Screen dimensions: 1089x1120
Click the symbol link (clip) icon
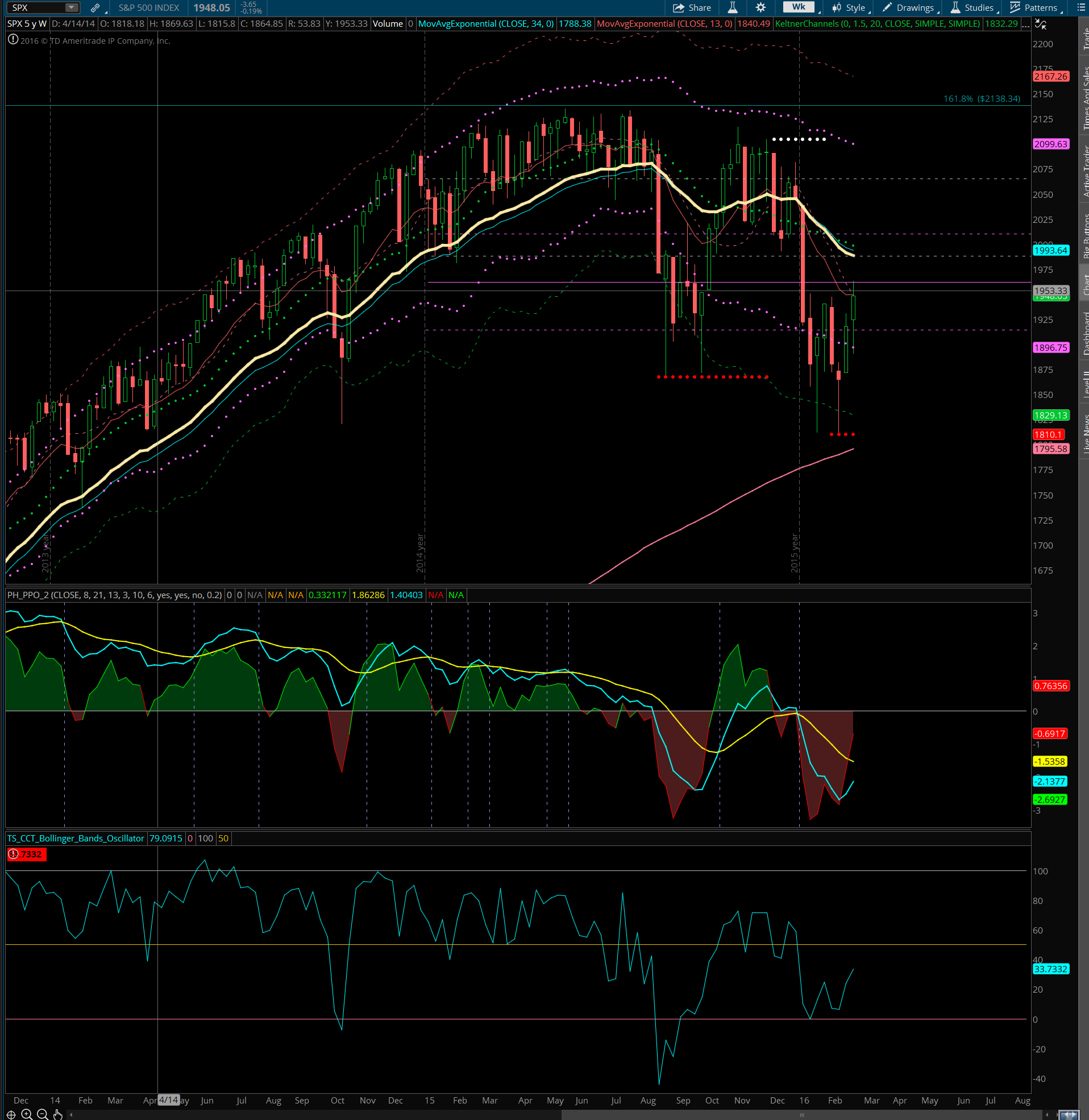[95, 8]
